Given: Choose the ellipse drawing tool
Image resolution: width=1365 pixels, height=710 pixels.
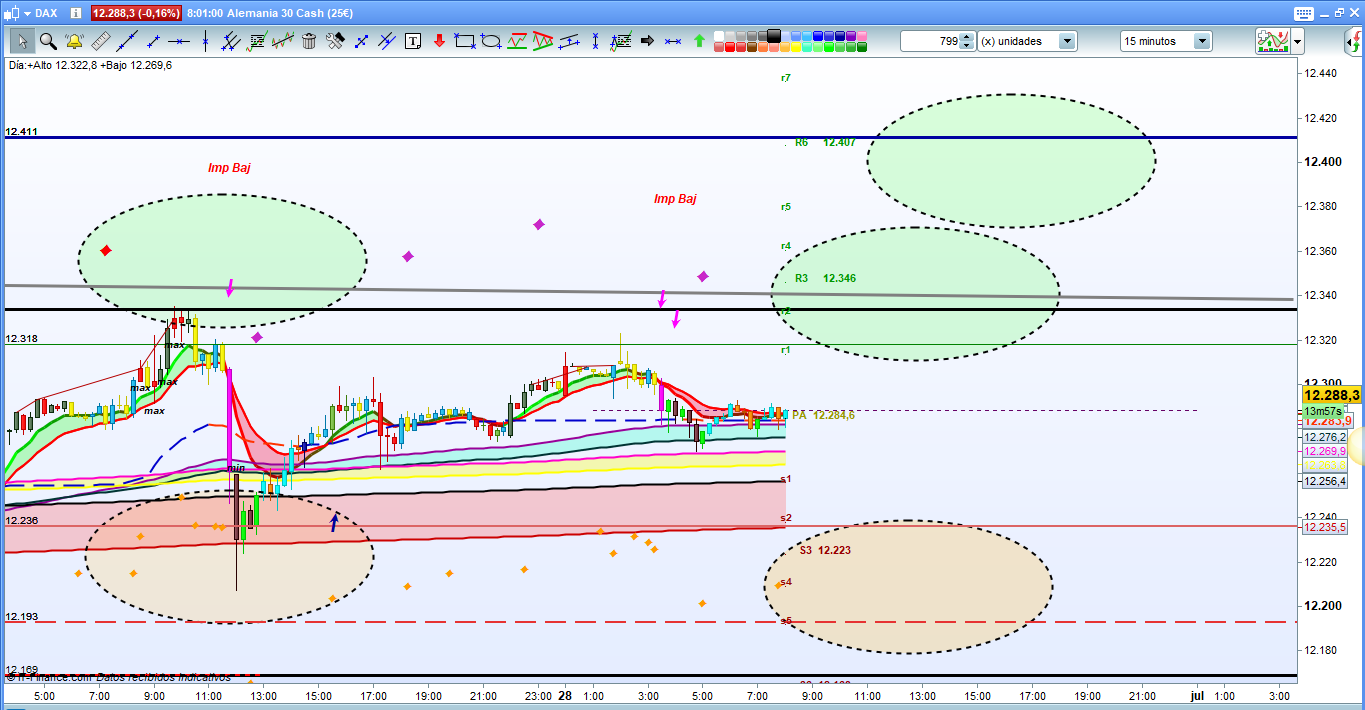Looking at the screenshot, I should pyautogui.click(x=490, y=41).
